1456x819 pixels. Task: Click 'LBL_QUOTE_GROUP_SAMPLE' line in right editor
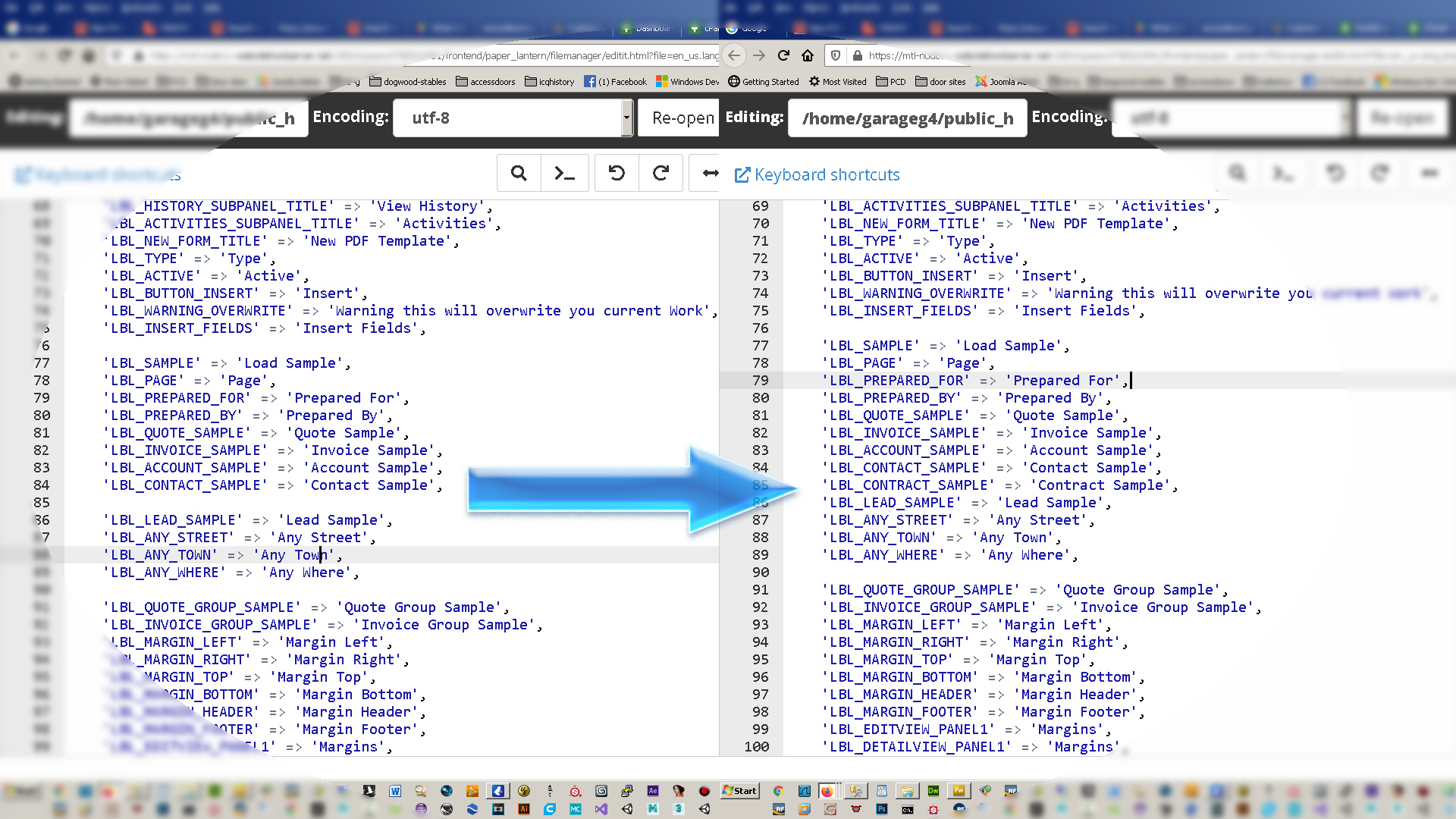pyautogui.click(x=1025, y=590)
